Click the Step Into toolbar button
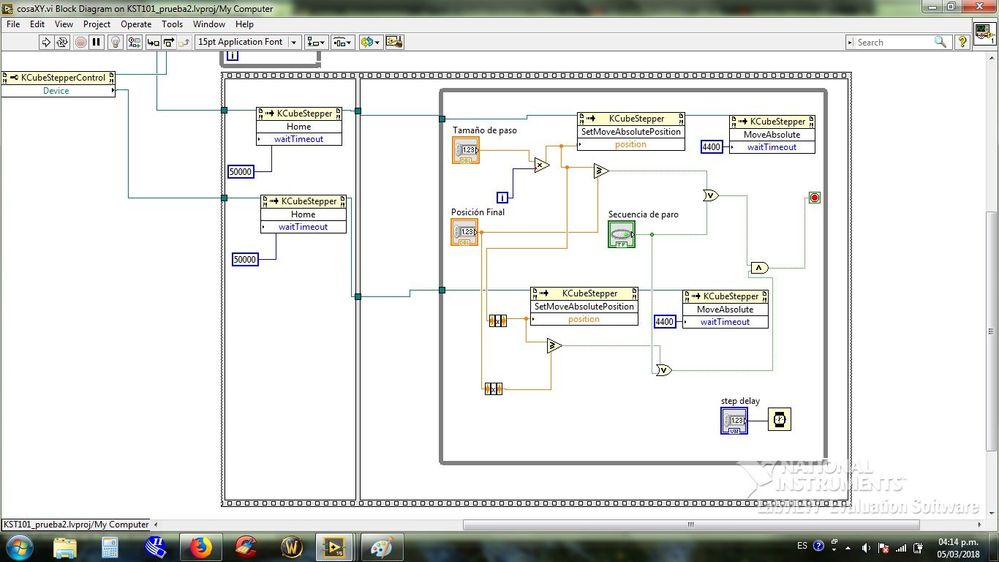 (x=153, y=42)
